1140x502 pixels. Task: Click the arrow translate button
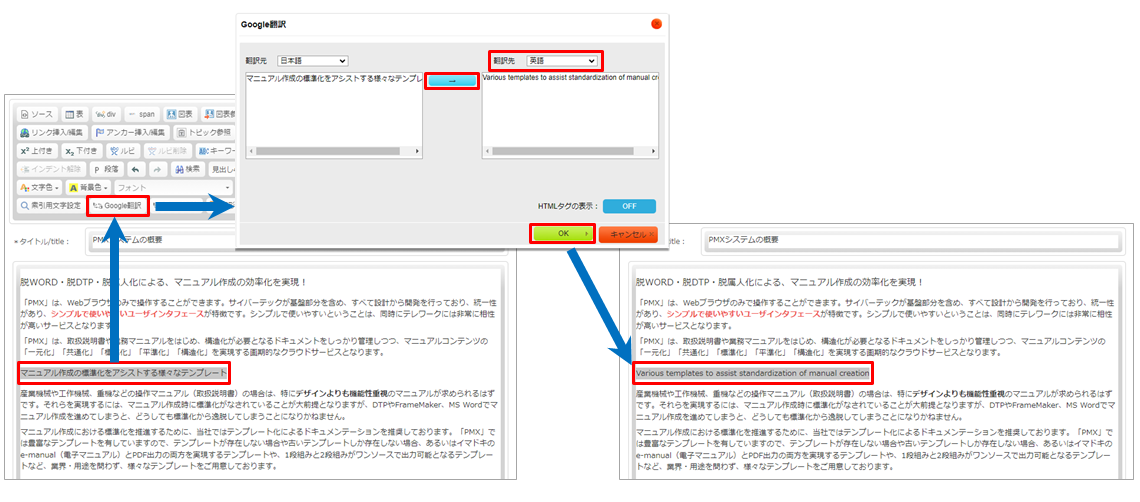point(451,81)
